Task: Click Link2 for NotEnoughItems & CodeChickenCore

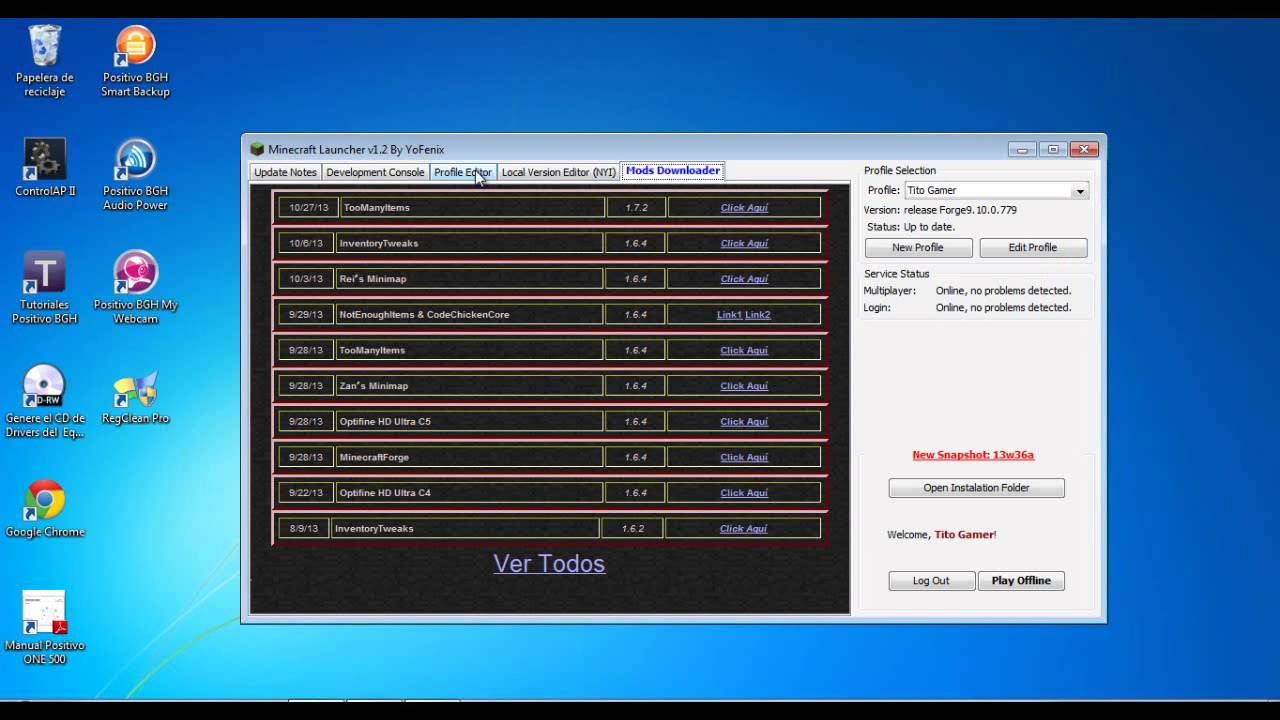Action: pos(757,315)
